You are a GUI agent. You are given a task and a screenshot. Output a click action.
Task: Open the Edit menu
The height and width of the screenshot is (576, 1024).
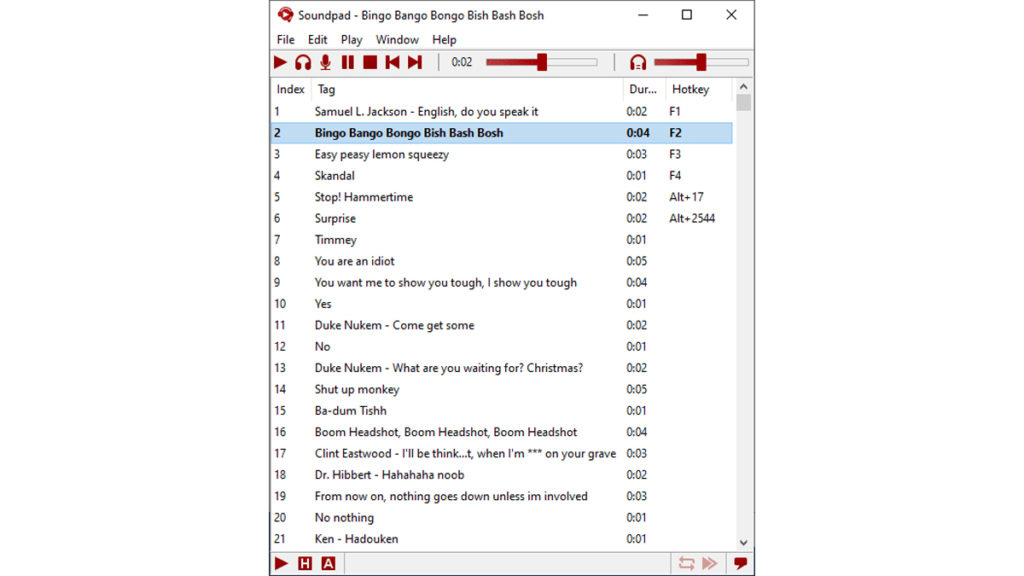317,40
